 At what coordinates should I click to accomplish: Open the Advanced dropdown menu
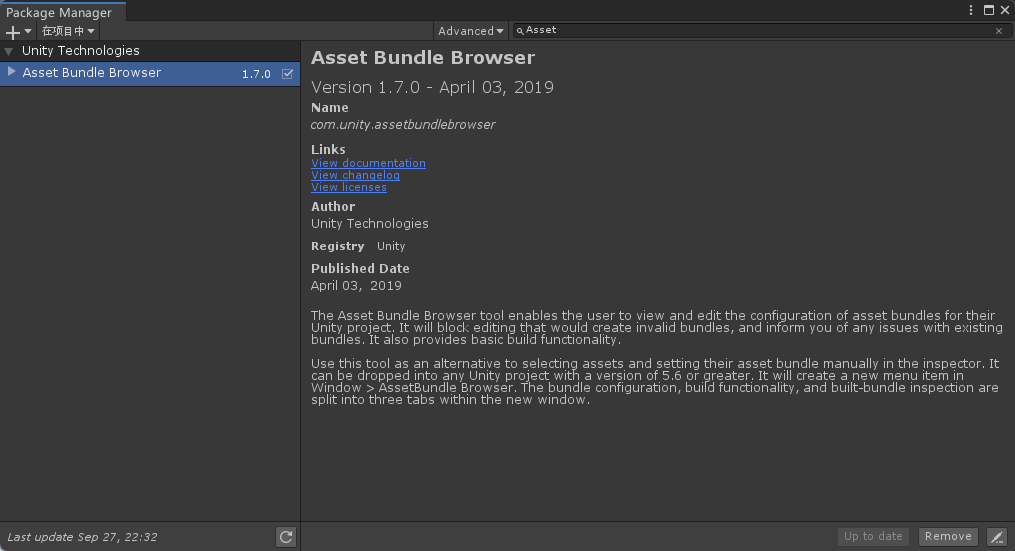[x=470, y=31]
